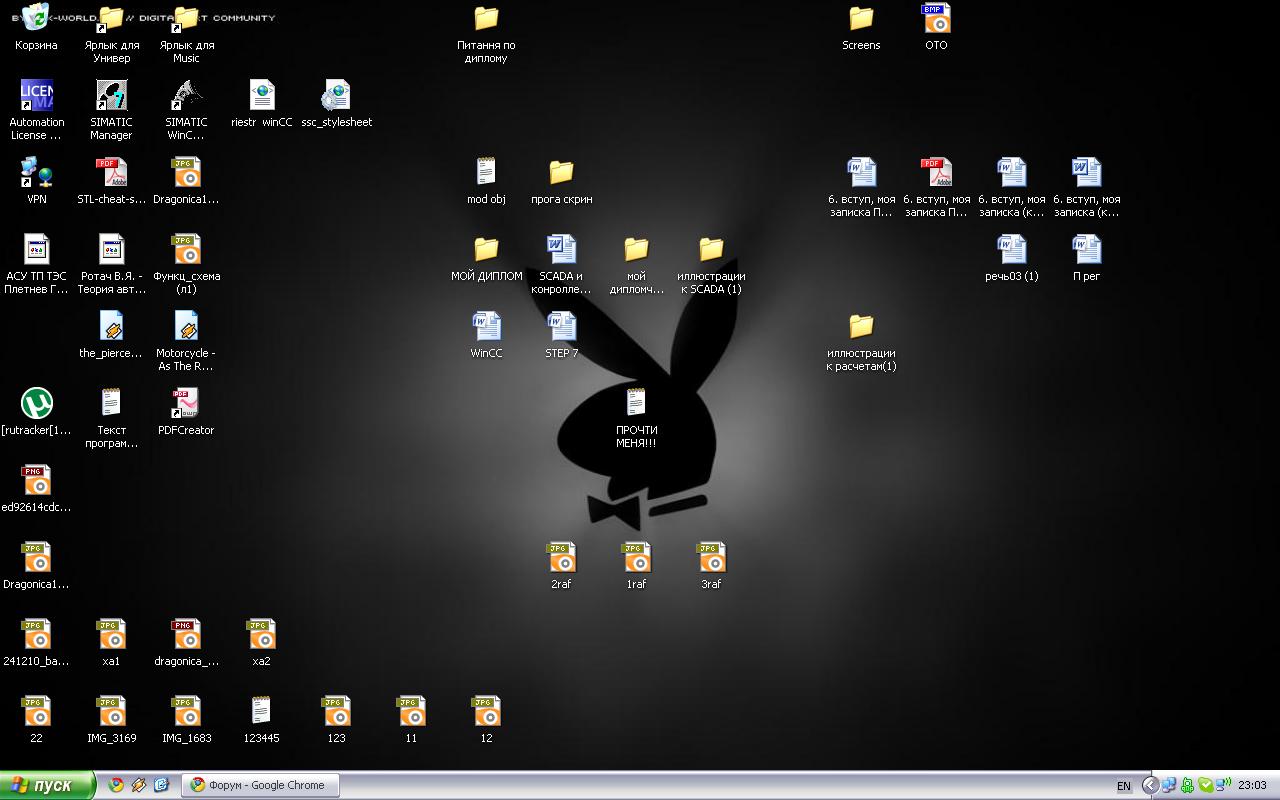Screen dimensions: 1280x800
Task: Click the 23:03 taskbar clock
Action: point(1252,785)
